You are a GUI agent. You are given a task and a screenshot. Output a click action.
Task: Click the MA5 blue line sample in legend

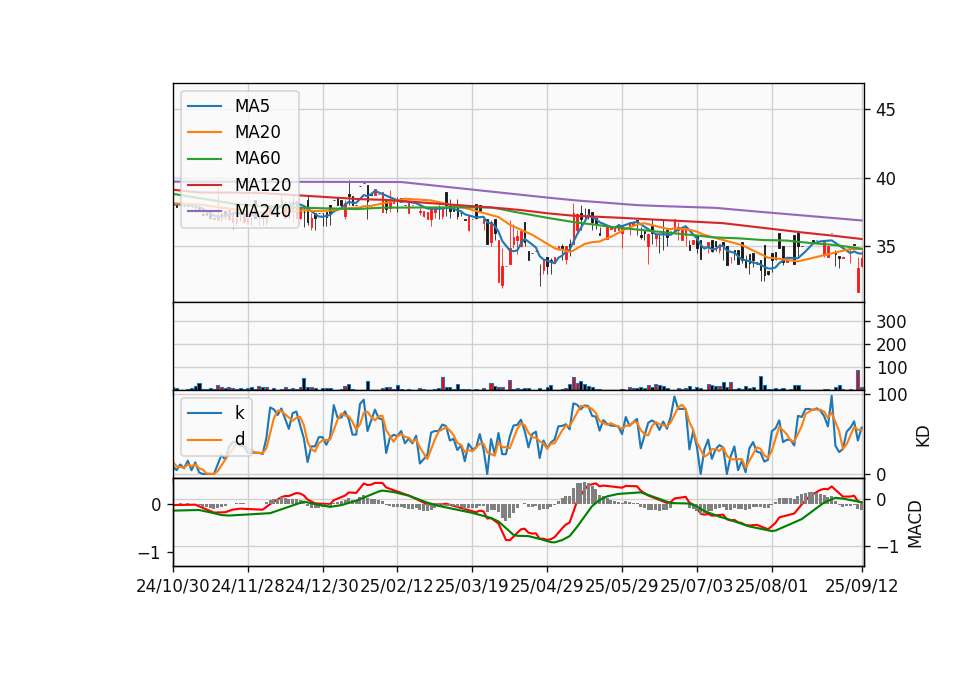coord(204,107)
